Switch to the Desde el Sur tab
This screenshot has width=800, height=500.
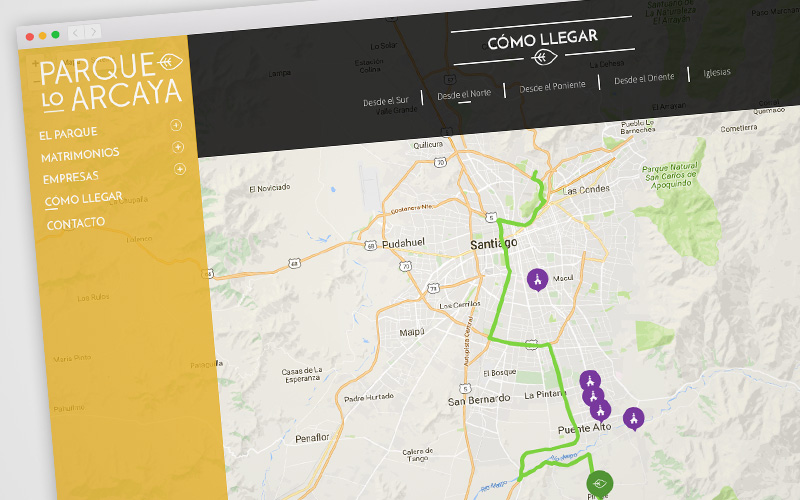[x=386, y=102]
